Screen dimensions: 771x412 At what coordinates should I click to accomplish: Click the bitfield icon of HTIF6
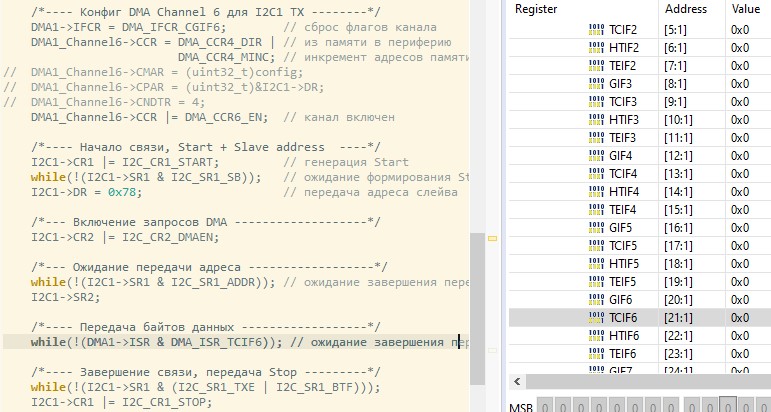596,335
